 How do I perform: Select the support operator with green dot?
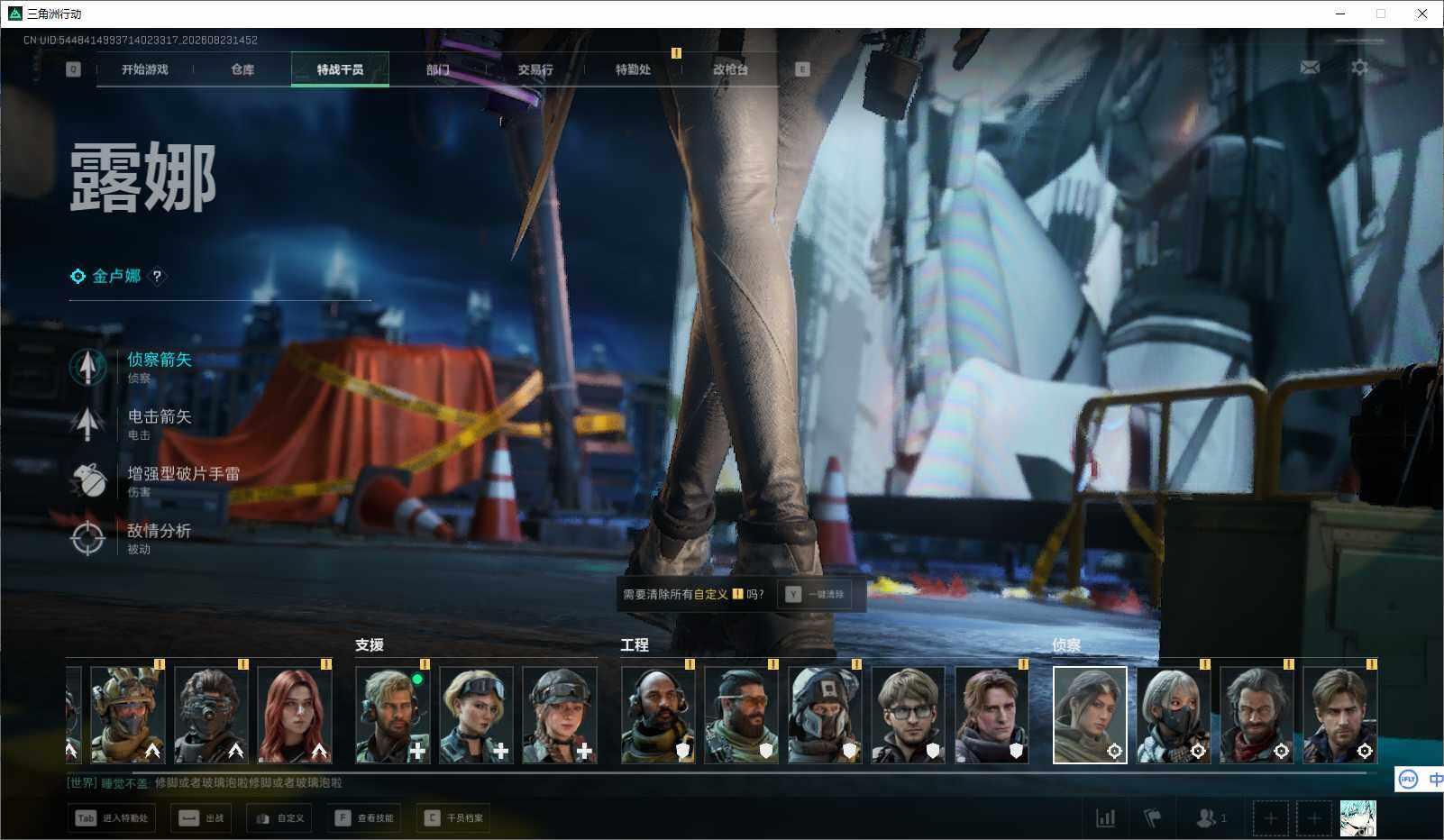(393, 715)
